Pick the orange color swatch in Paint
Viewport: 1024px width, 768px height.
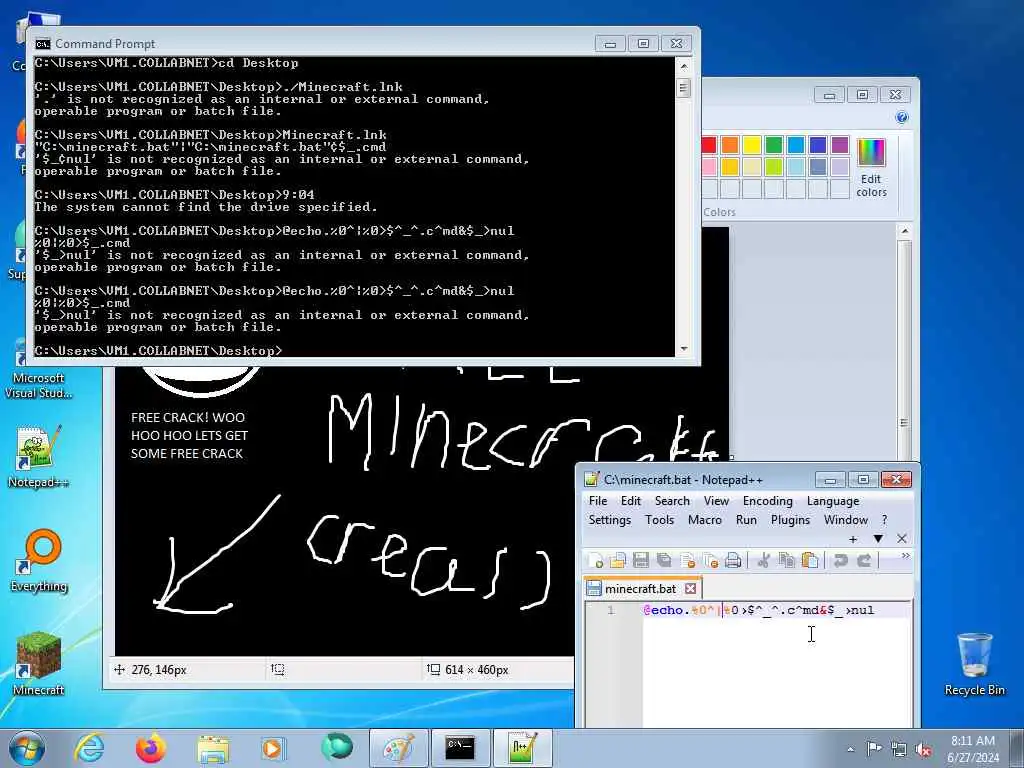click(x=730, y=144)
